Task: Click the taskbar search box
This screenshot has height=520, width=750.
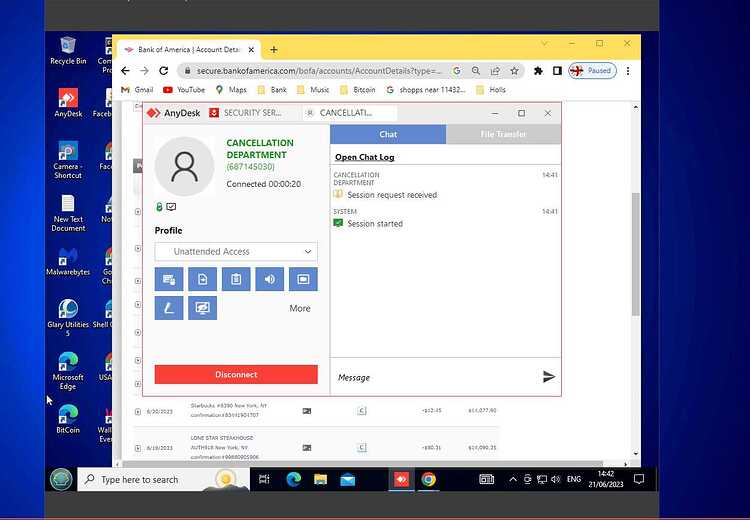Action: click(x=164, y=479)
